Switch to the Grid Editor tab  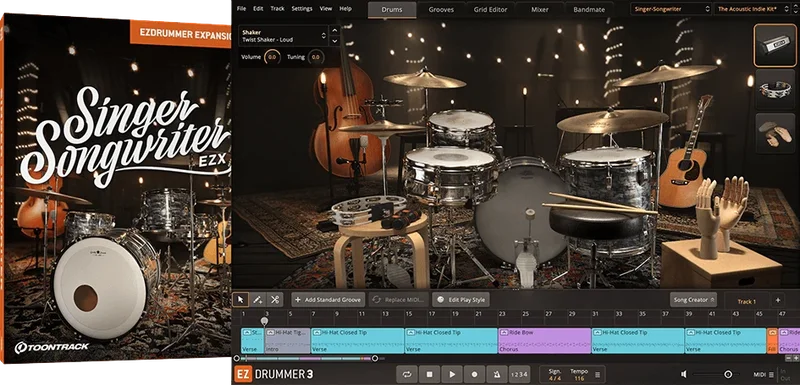coord(490,10)
